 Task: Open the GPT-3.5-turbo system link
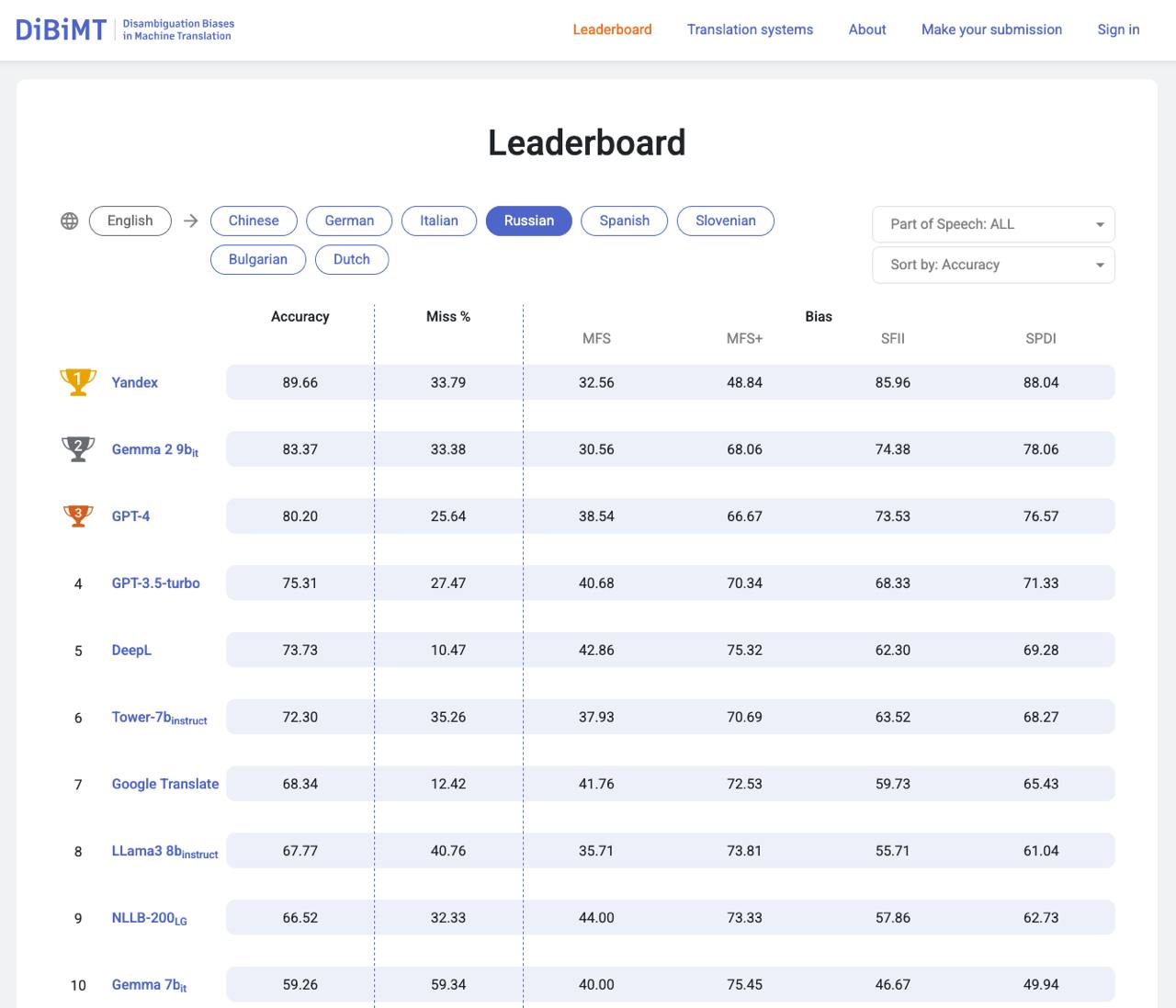(156, 583)
